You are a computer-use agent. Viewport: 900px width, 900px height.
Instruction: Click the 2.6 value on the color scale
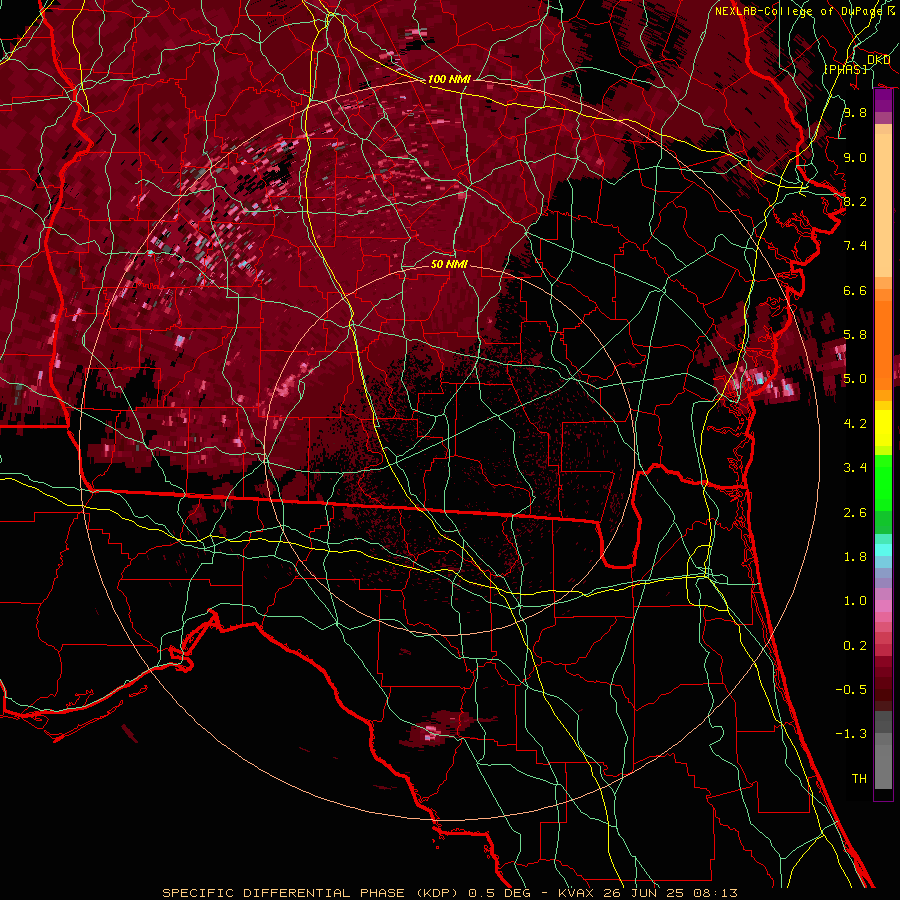(855, 513)
